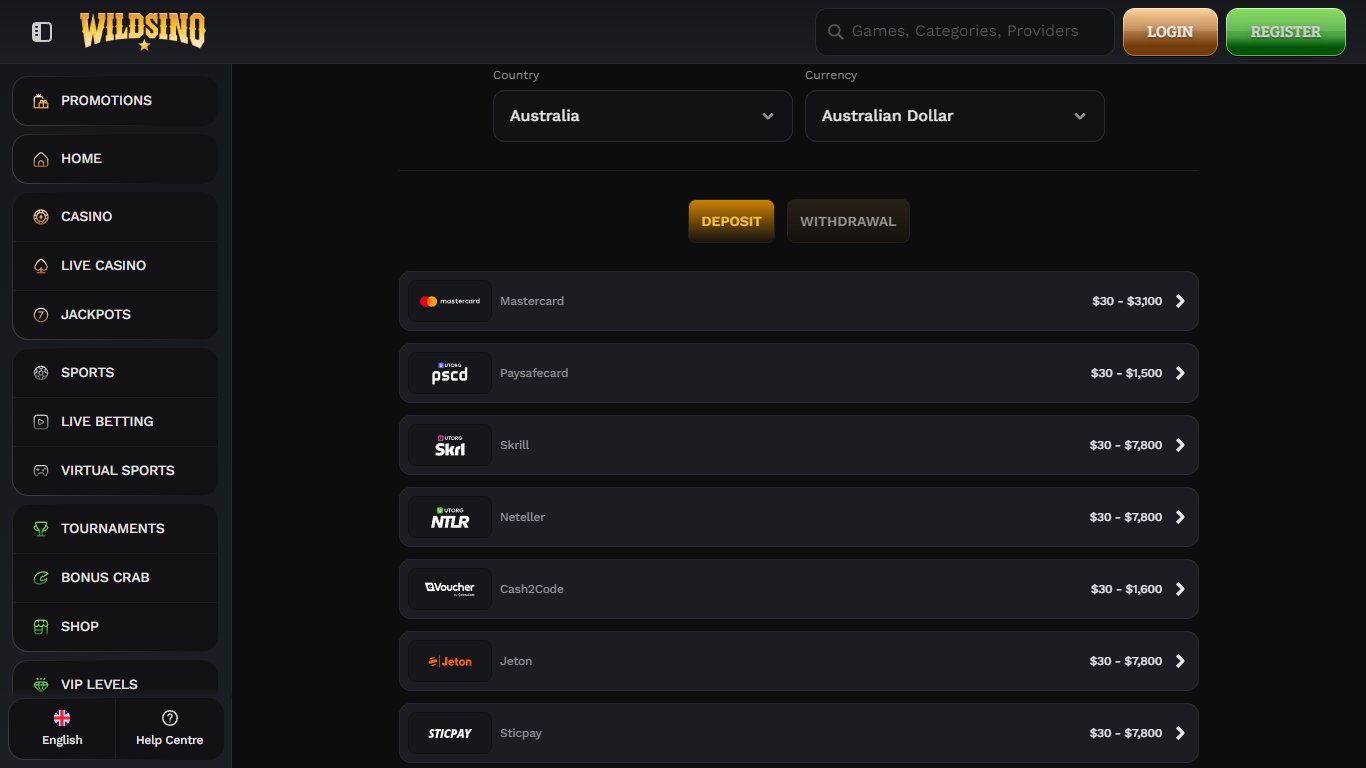The height and width of the screenshot is (768, 1366).
Task: Open the SHOP menu label
Action: (80, 627)
